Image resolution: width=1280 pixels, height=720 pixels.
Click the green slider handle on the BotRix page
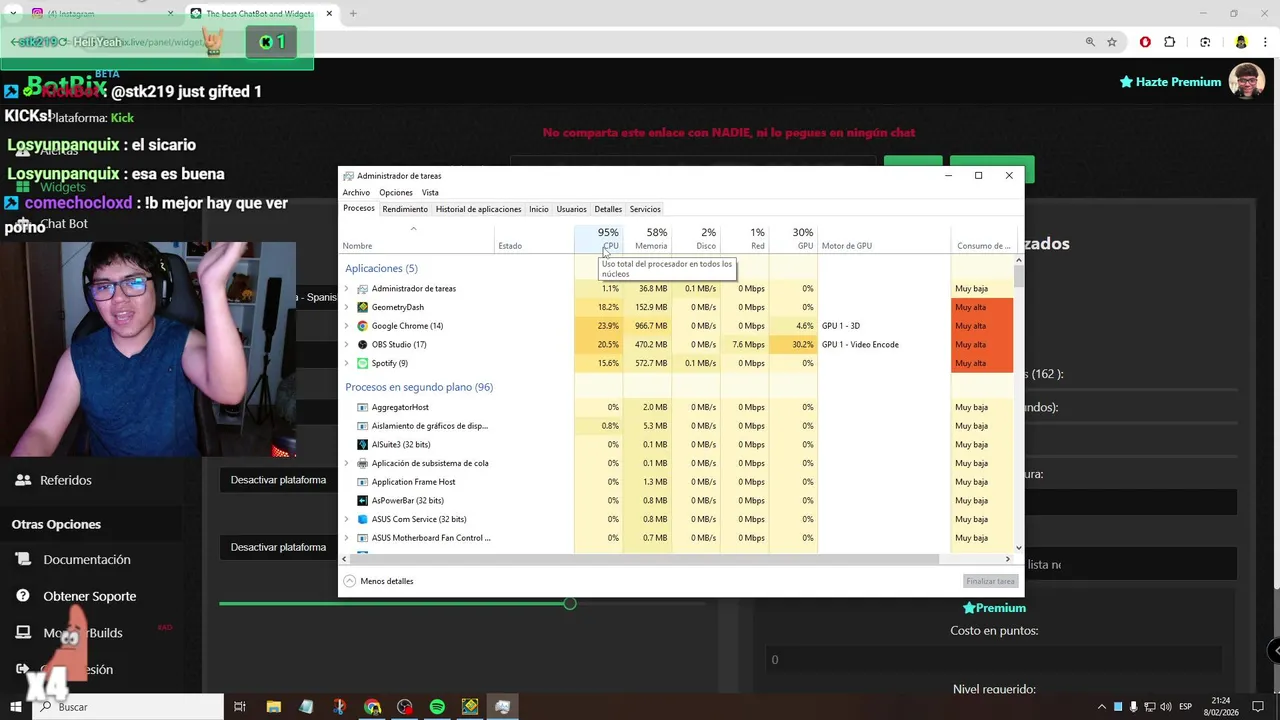tap(569, 603)
